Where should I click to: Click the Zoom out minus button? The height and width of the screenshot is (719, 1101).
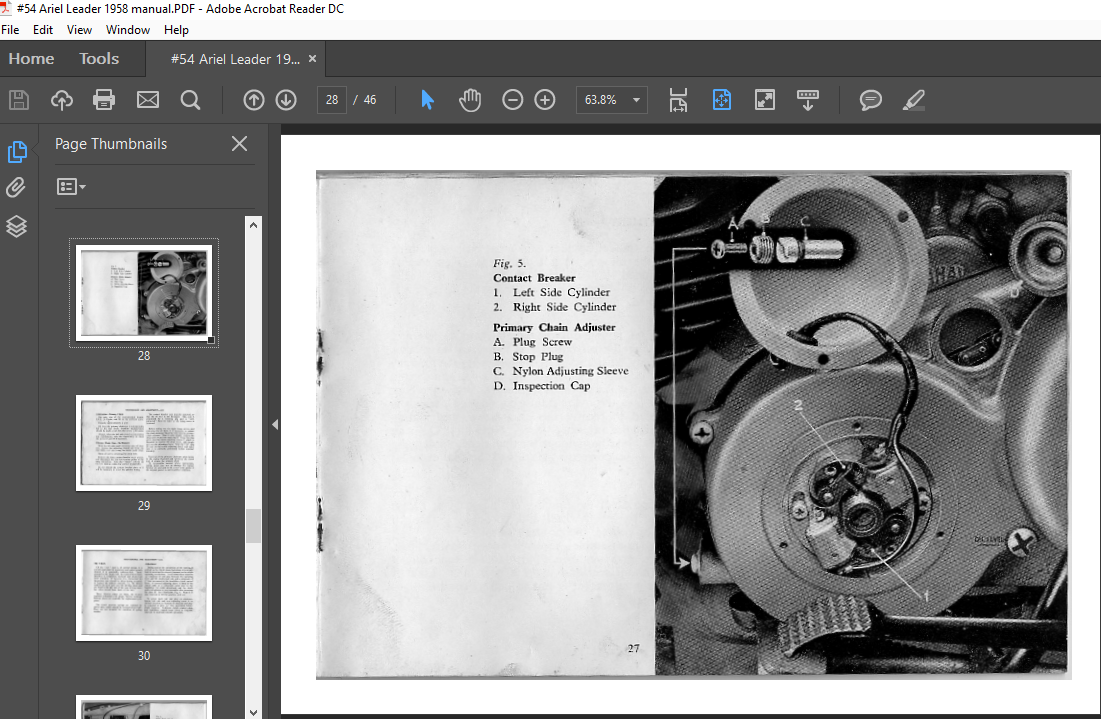(513, 100)
